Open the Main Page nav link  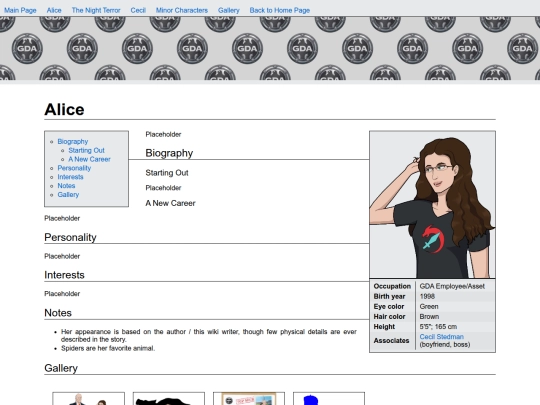[x=20, y=10]
